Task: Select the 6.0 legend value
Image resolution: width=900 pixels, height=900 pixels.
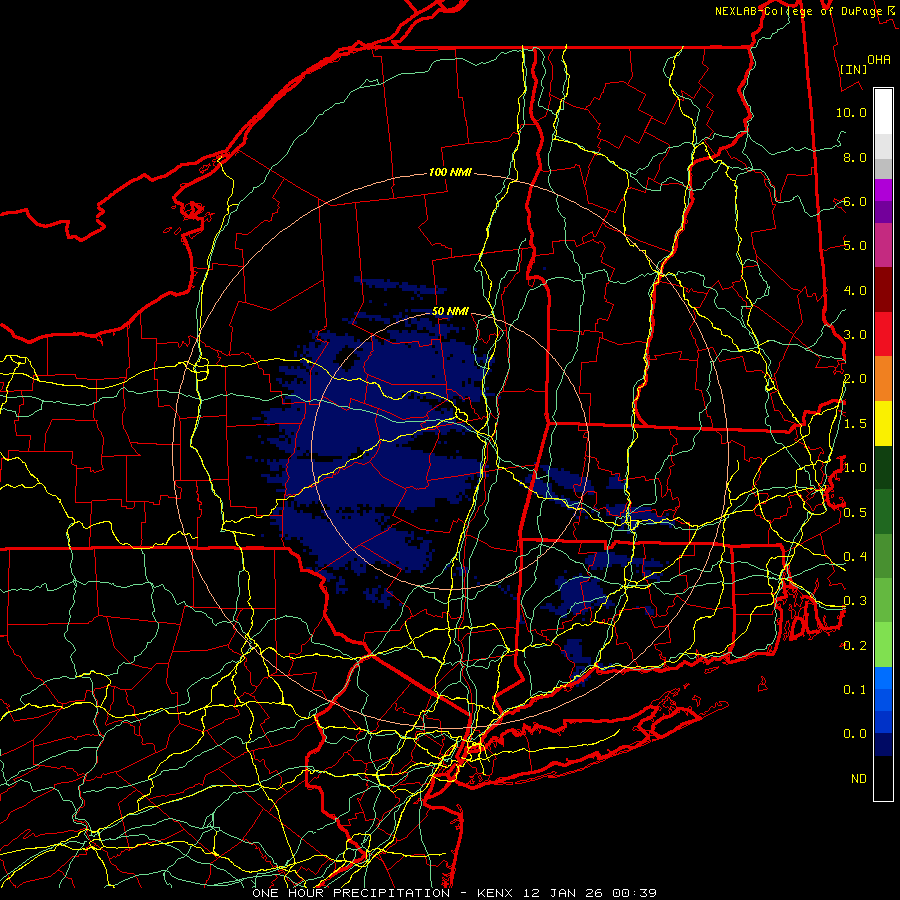Action: [x=855, y=201]
